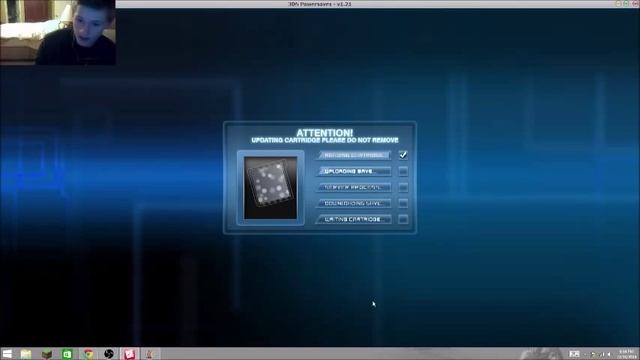Open the Windows Start button

pos(7,354)
